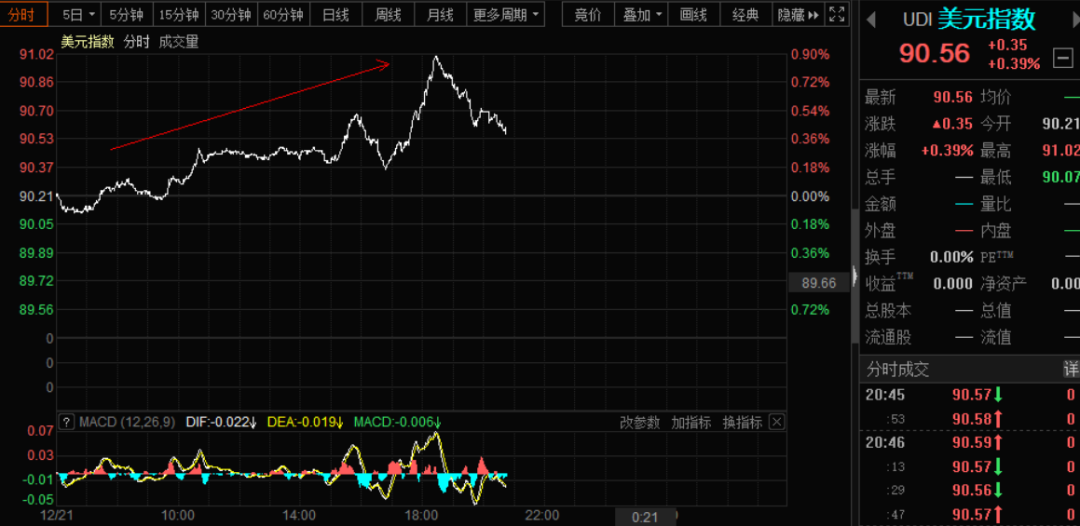This screenshot has width=1080, height=526.
Task: Click 改参数 to edit MACD parameters
Action: [639, 422]
